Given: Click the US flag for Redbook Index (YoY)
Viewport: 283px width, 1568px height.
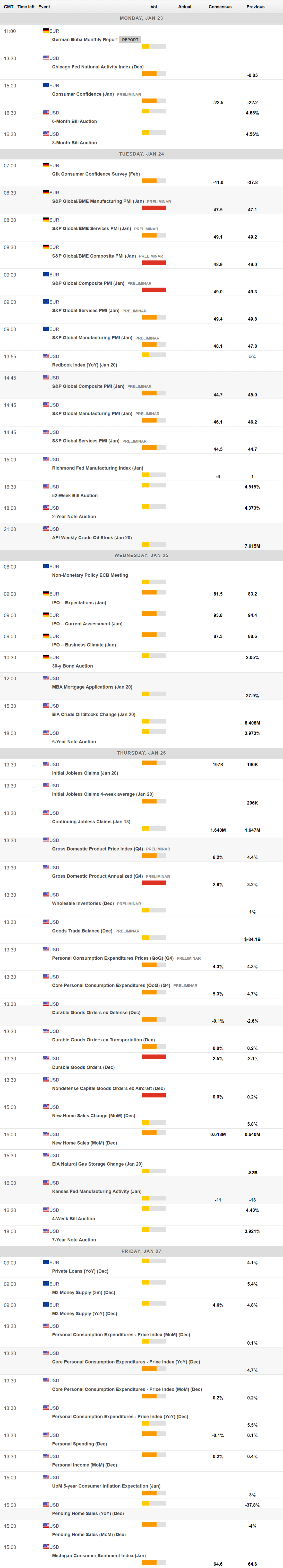Looking at the screenshot, I should tap(46, 356).
